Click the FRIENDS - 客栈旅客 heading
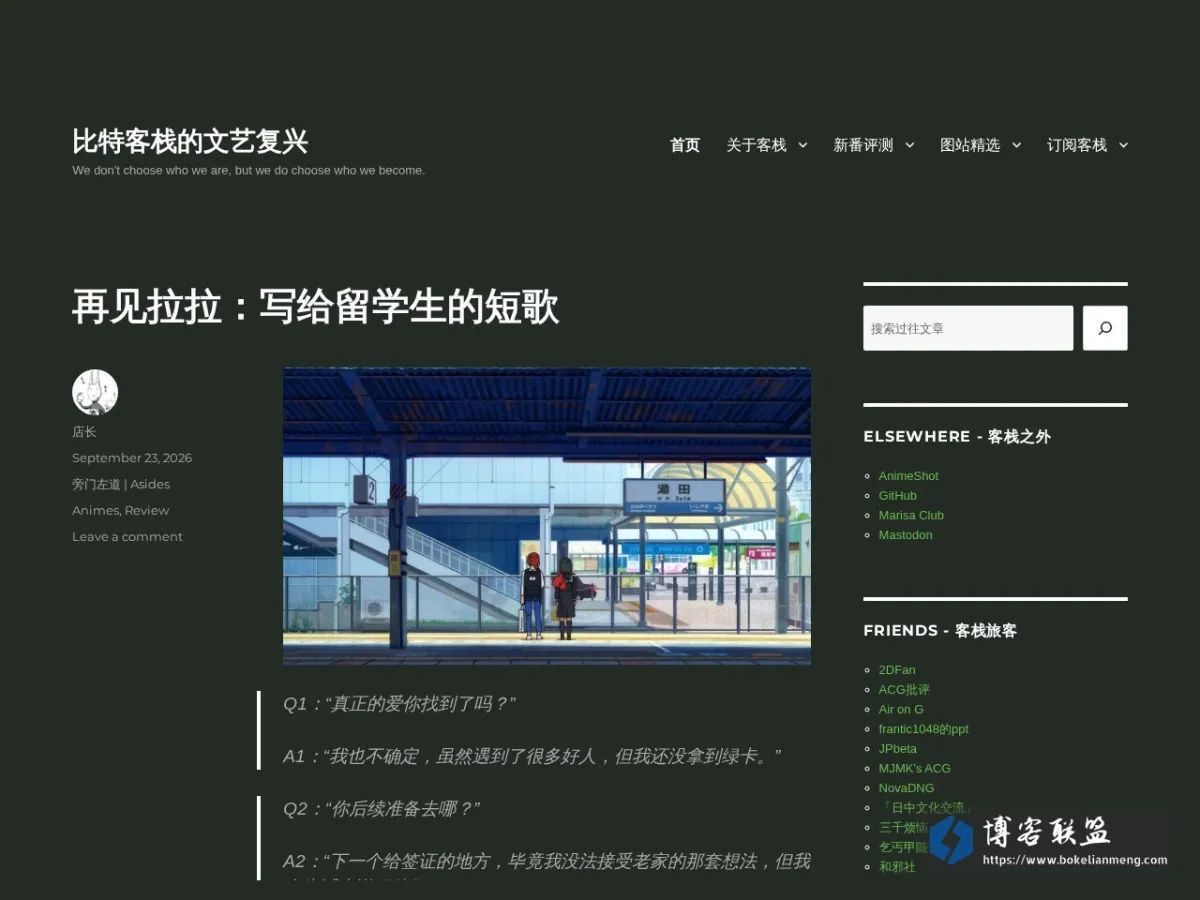Viewport: 1200px width, 900px height. 940,631
